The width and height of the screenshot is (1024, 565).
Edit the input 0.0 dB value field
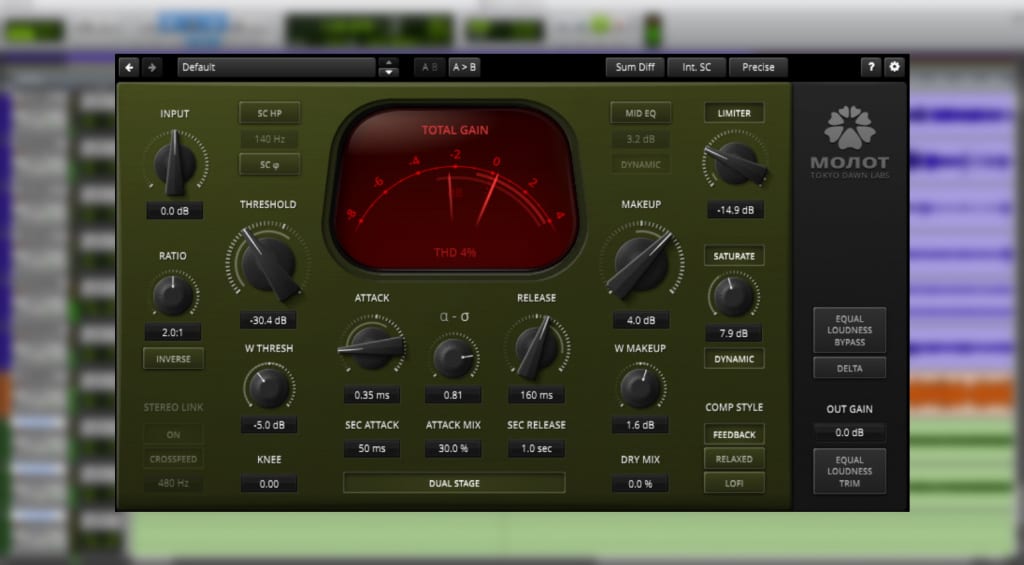click(174, 211)
